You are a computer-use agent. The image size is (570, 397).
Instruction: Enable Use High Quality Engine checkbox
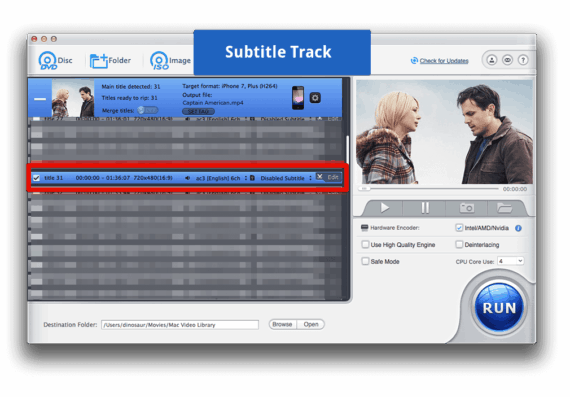click(x=365, y=244)
